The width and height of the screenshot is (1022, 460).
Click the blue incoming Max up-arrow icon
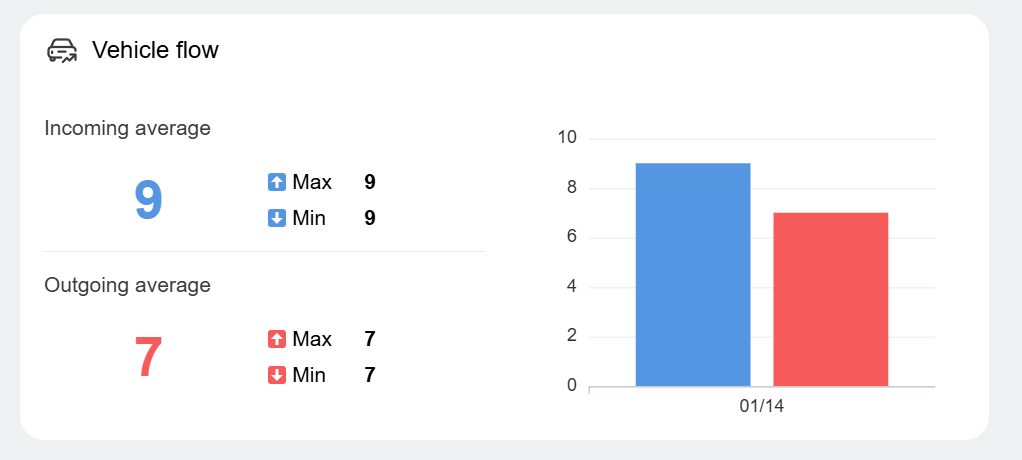point(277,182)
